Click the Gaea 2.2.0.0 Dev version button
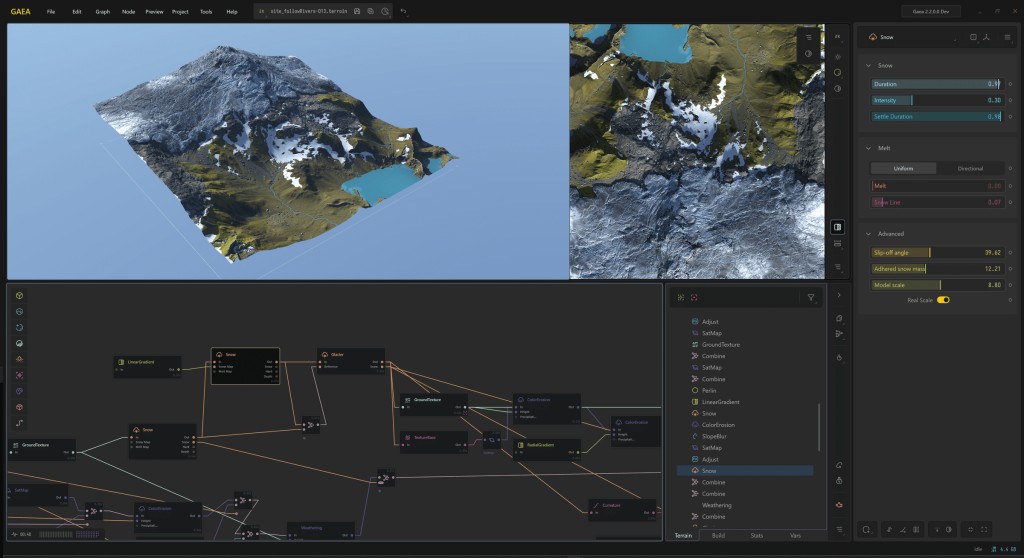This screenshot has height=558, width=1024. pos(931,11)
